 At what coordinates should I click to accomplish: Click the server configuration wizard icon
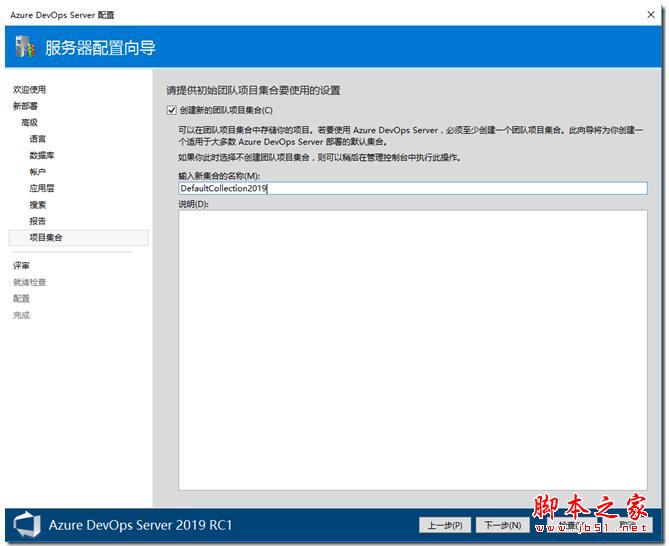[x=25, y=46]
